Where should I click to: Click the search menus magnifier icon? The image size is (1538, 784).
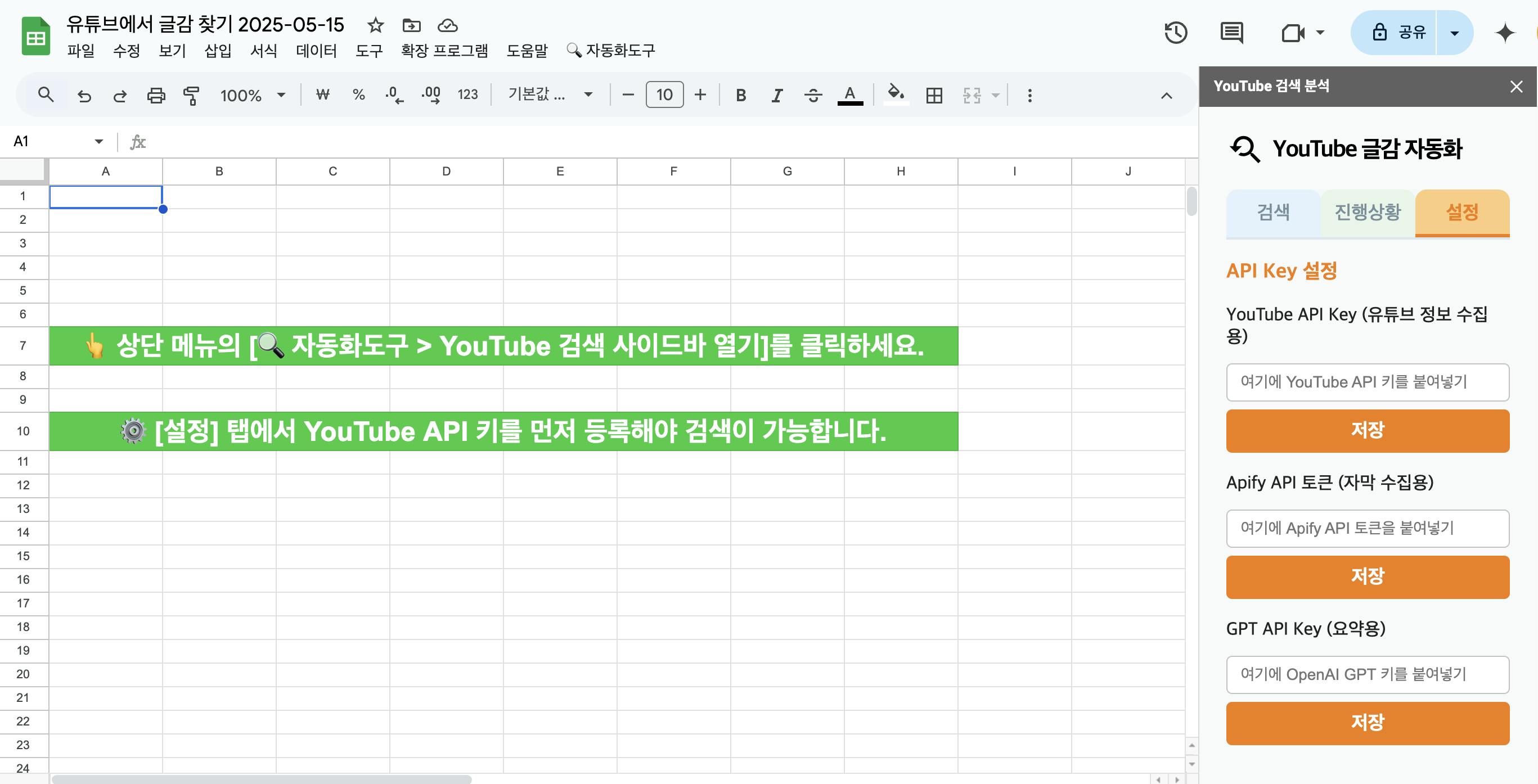click(x=46, y=94)
